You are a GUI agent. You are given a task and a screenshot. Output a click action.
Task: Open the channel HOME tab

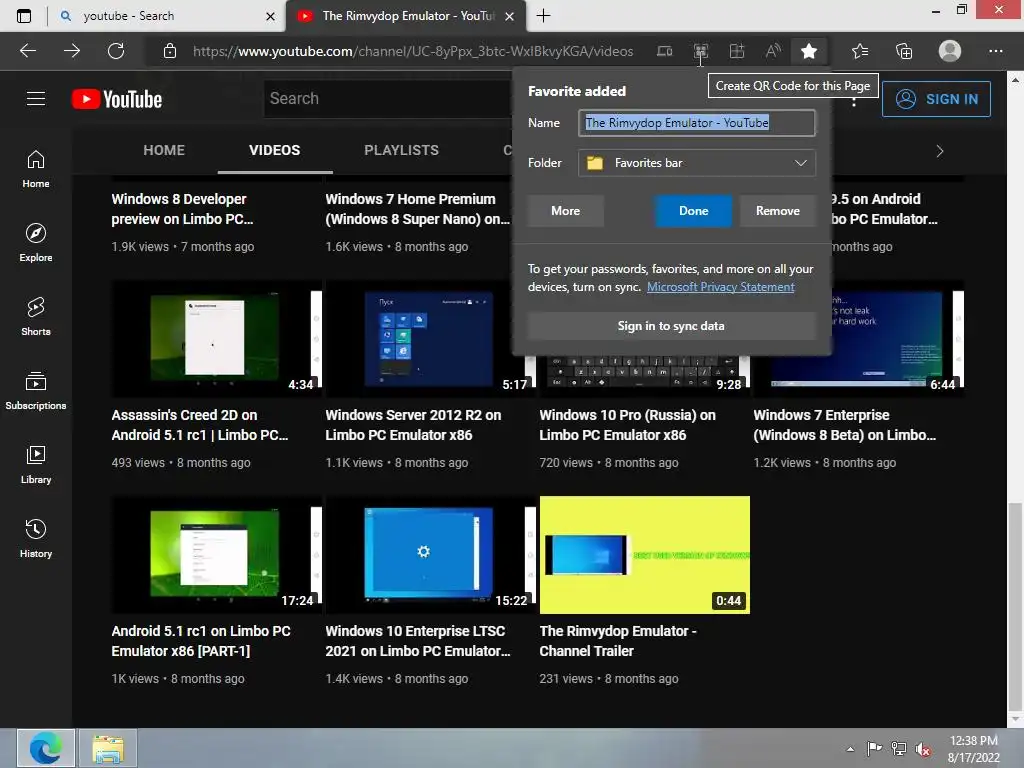[164, 150]
